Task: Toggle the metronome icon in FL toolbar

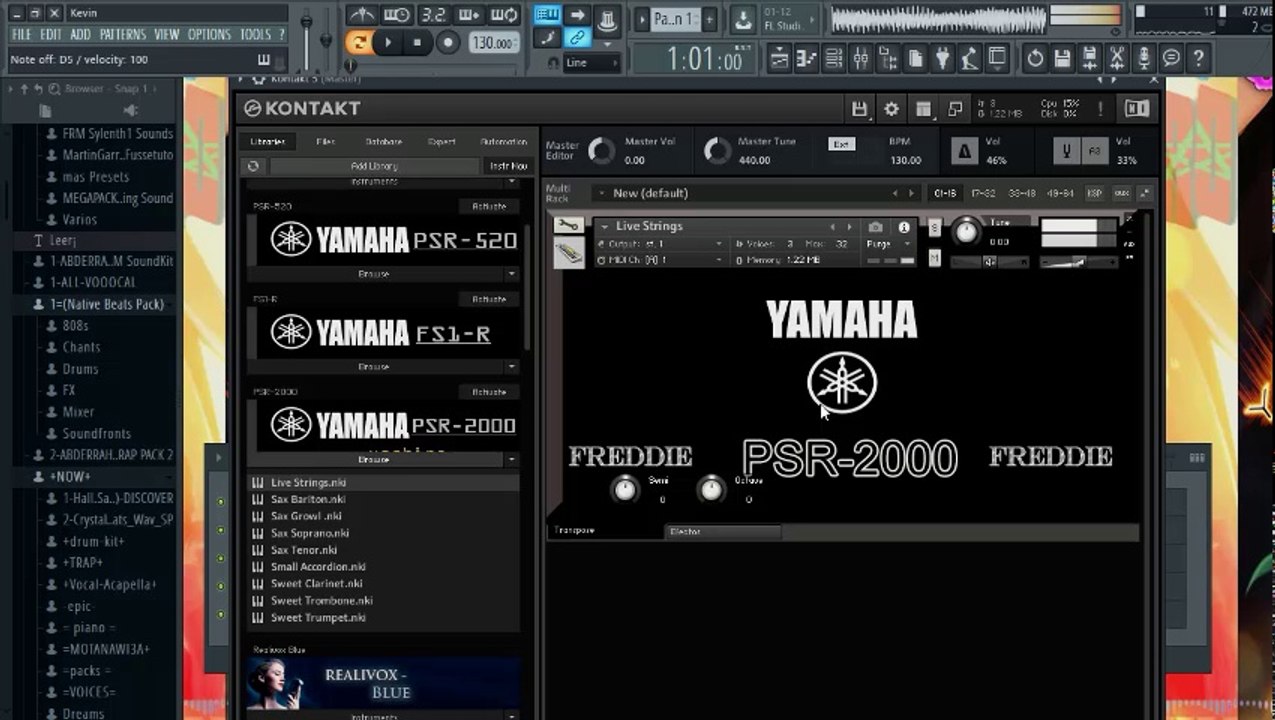Action: (364, 15)
